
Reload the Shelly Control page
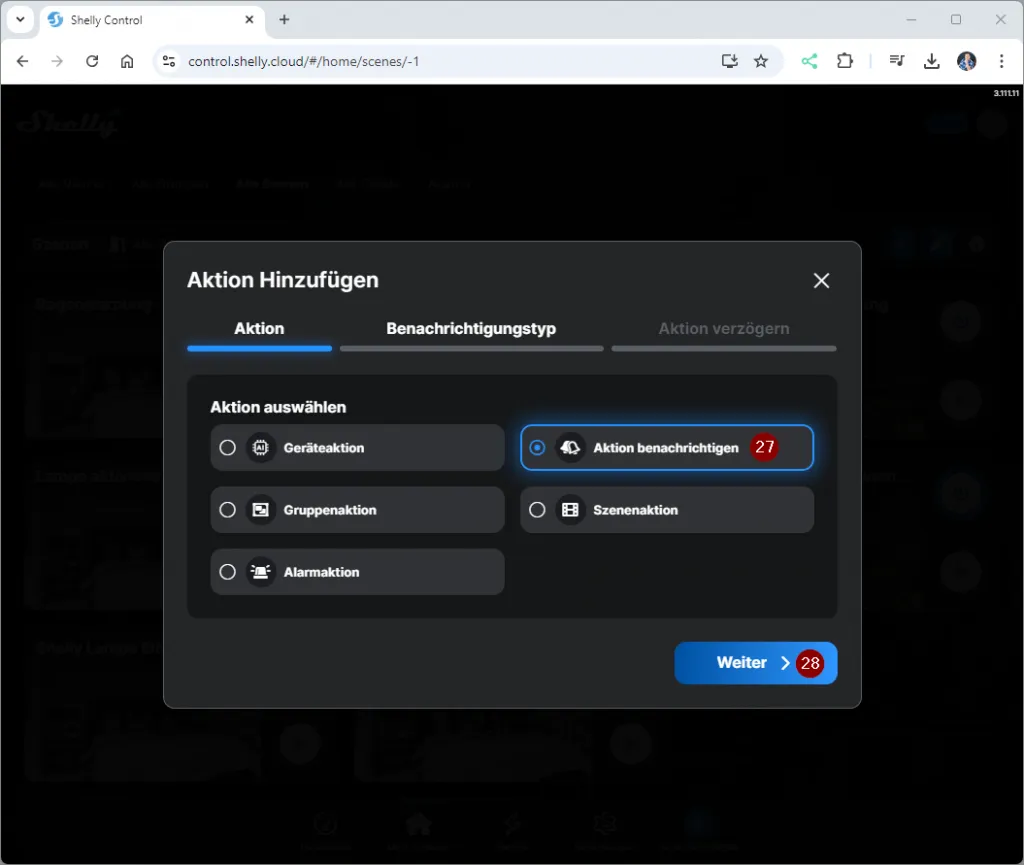click(x=92, y=61)
